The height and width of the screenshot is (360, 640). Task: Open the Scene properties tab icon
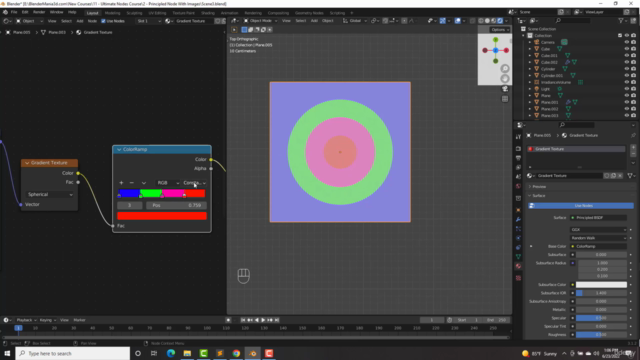pos(518,177)
